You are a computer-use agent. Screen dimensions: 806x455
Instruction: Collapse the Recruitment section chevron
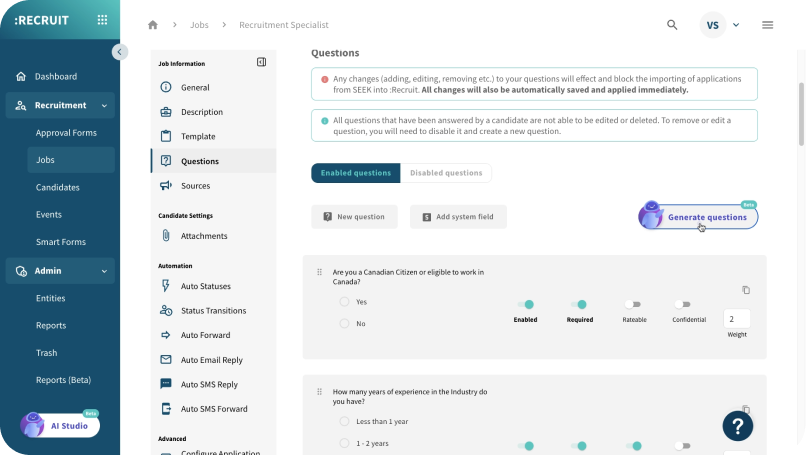(x=104, y=105)
